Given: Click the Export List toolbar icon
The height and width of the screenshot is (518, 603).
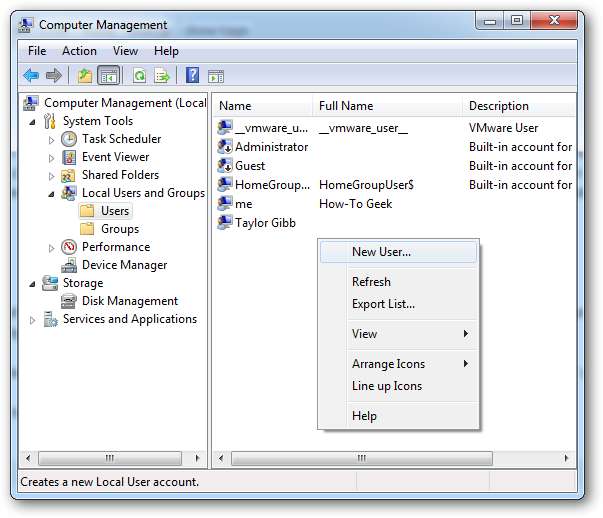Looking at the screenshot, I should click(162, 75).
